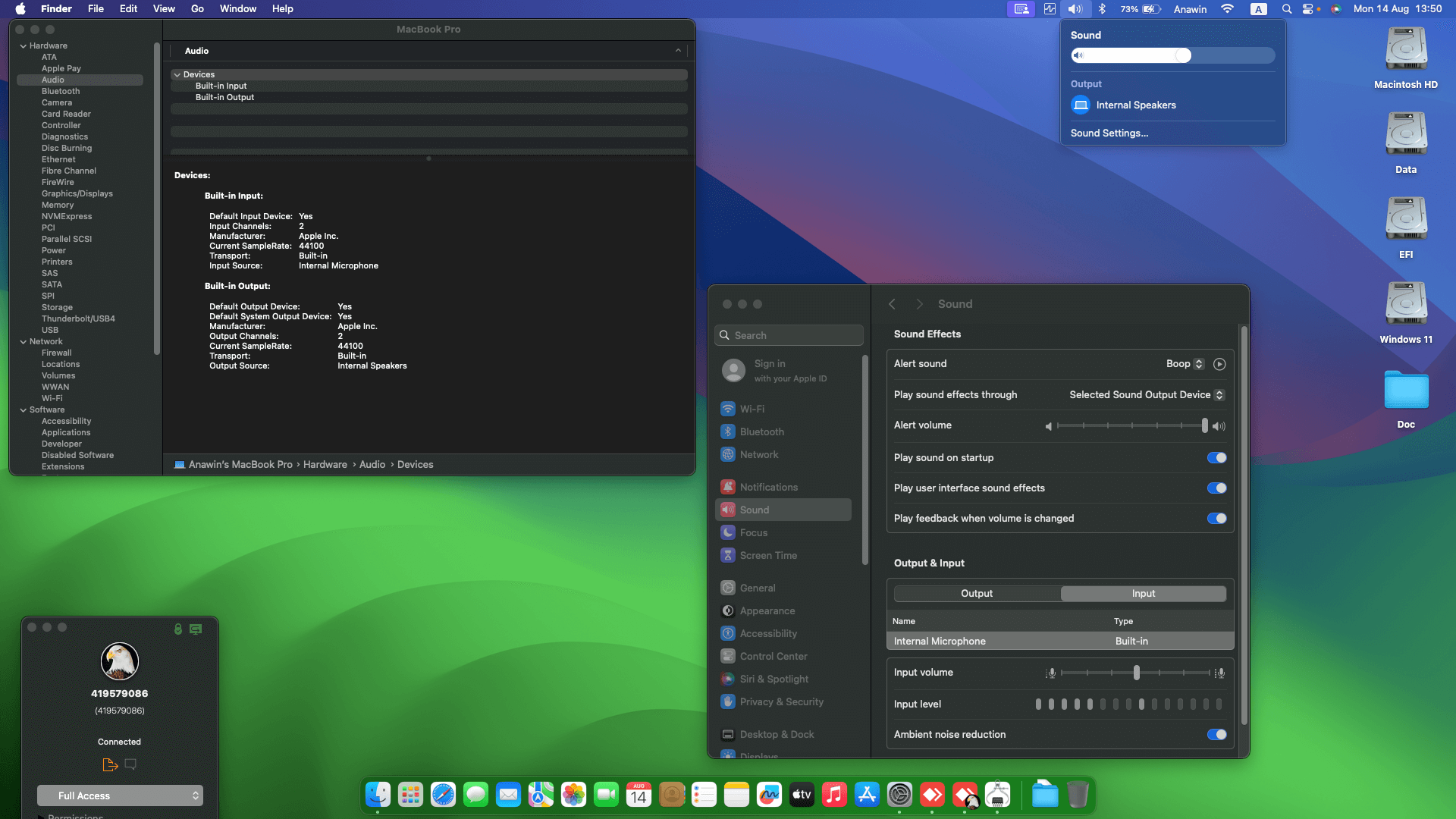
Task: Switch to the Output tab
Action: click(x=977, y=594)
